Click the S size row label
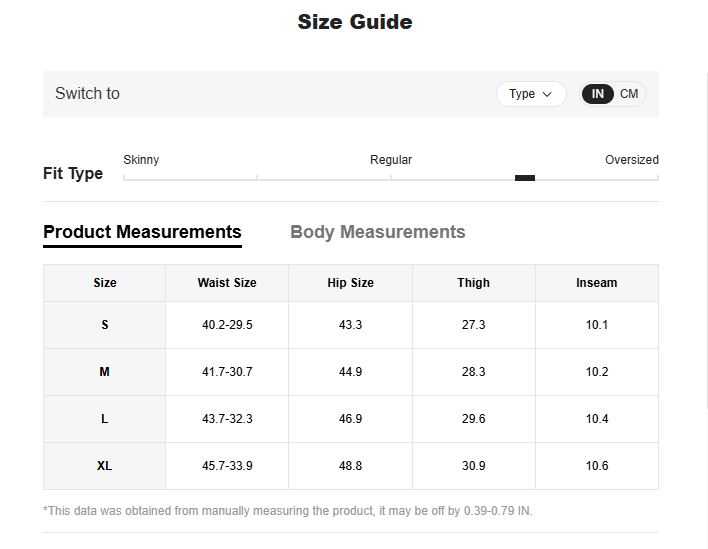This screenshot has width=708, height=549. point(105,325)
